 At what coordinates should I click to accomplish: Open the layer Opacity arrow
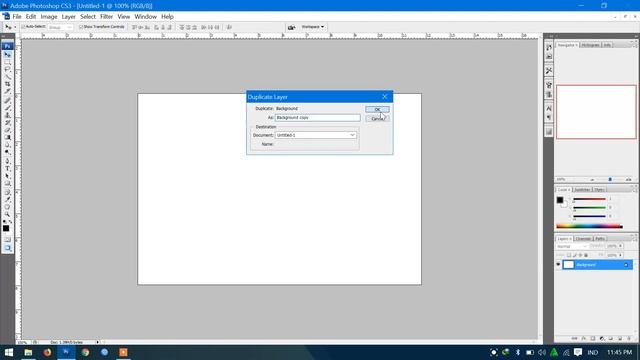[x=620, y=246]
